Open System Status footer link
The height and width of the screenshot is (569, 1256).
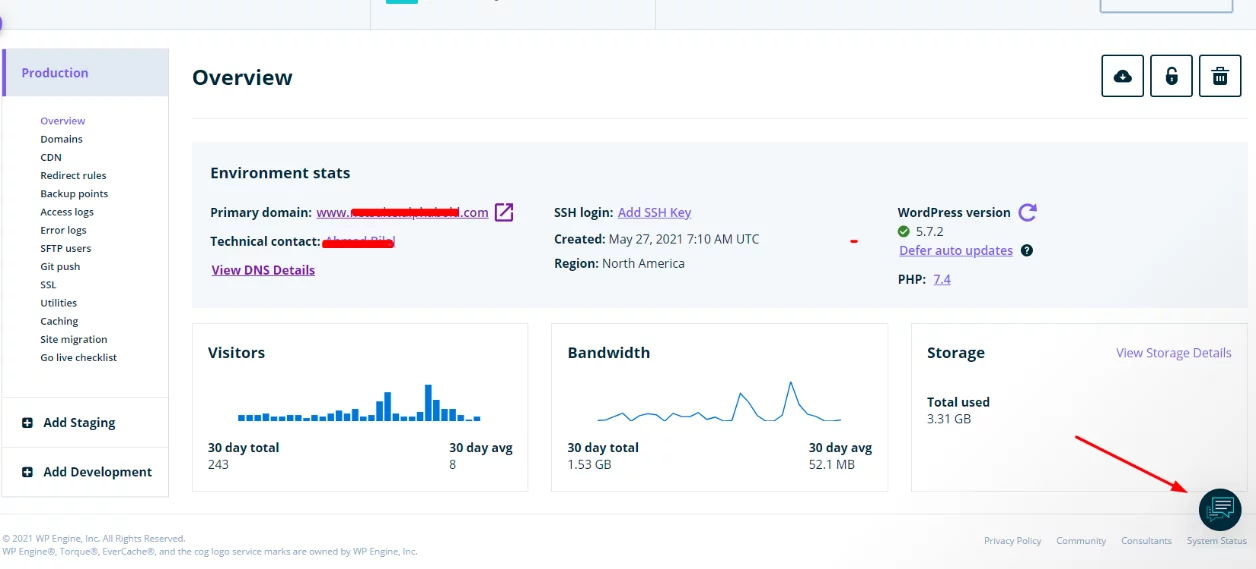1217,541
